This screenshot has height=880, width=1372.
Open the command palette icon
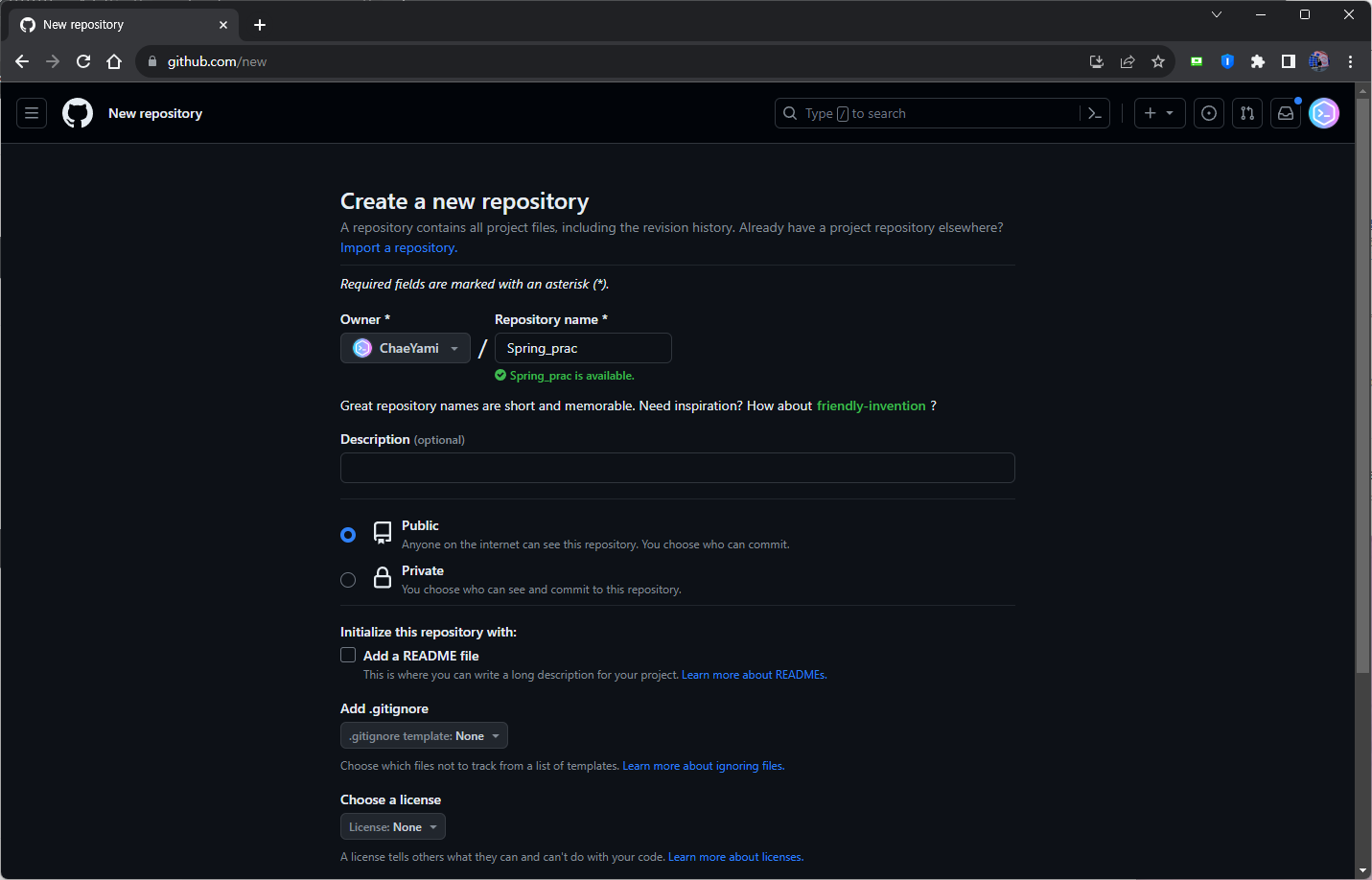1095,113
